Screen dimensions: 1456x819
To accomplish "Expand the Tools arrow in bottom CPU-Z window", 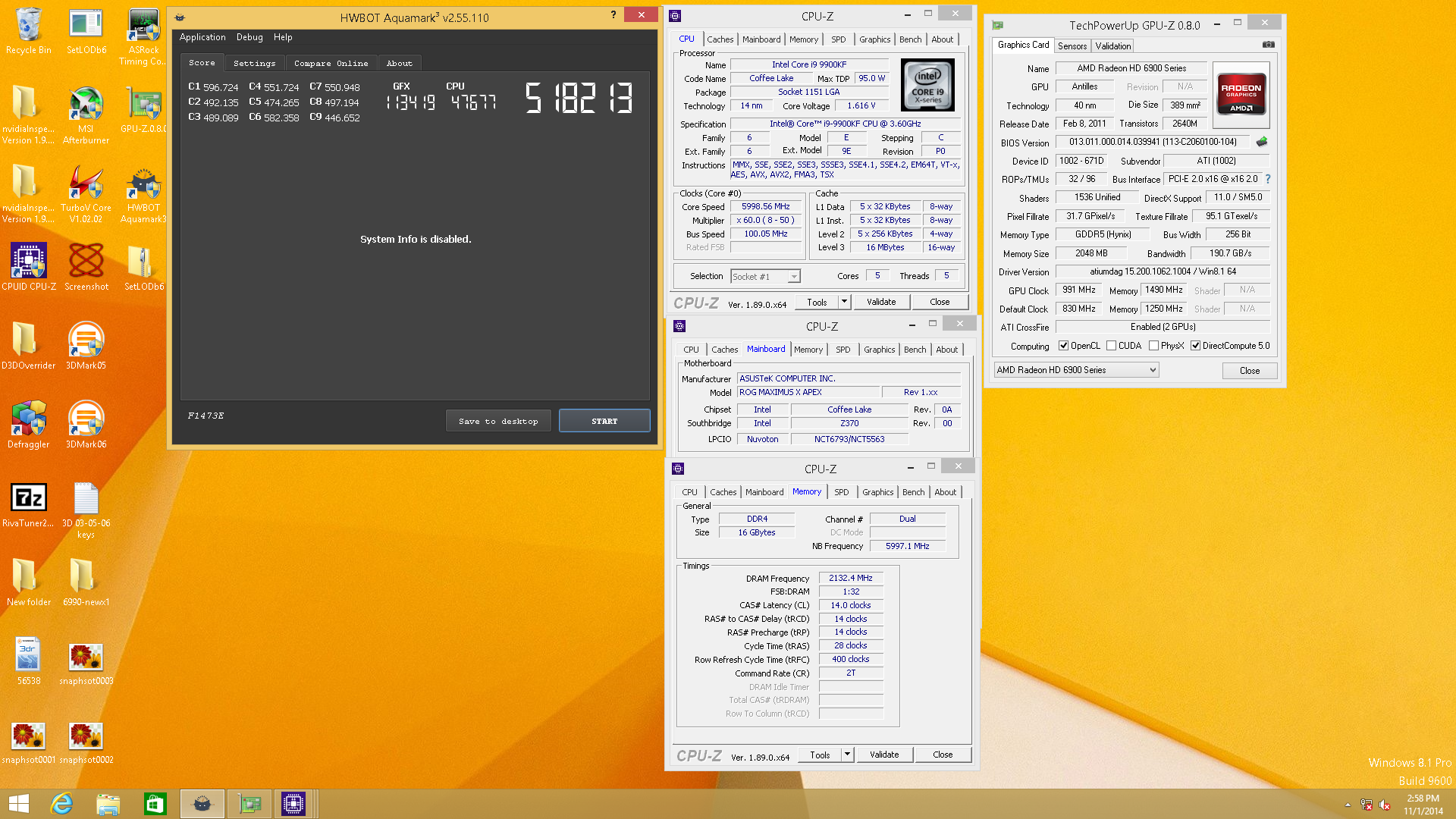I will click(848, 755).
